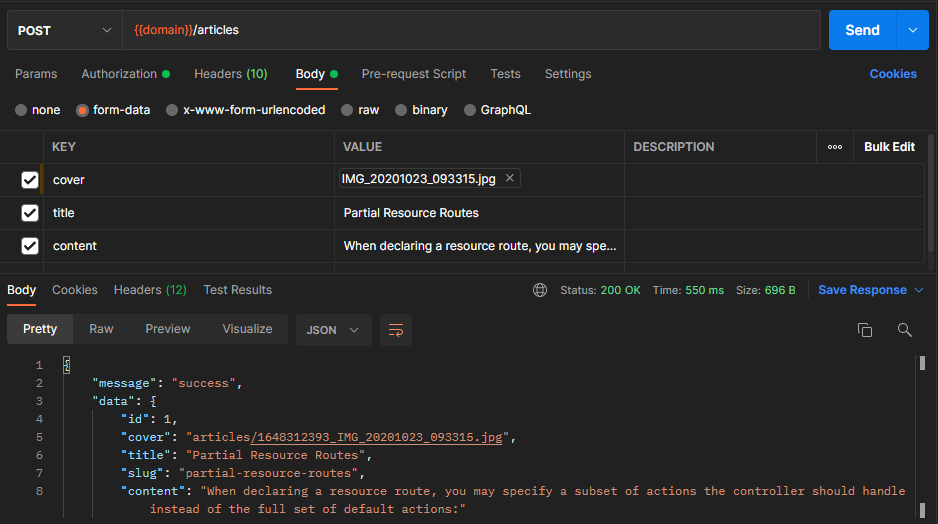The image size is (938, 524).
Task: Uncheck the cover row checkbox
Action: coord(30,180)
